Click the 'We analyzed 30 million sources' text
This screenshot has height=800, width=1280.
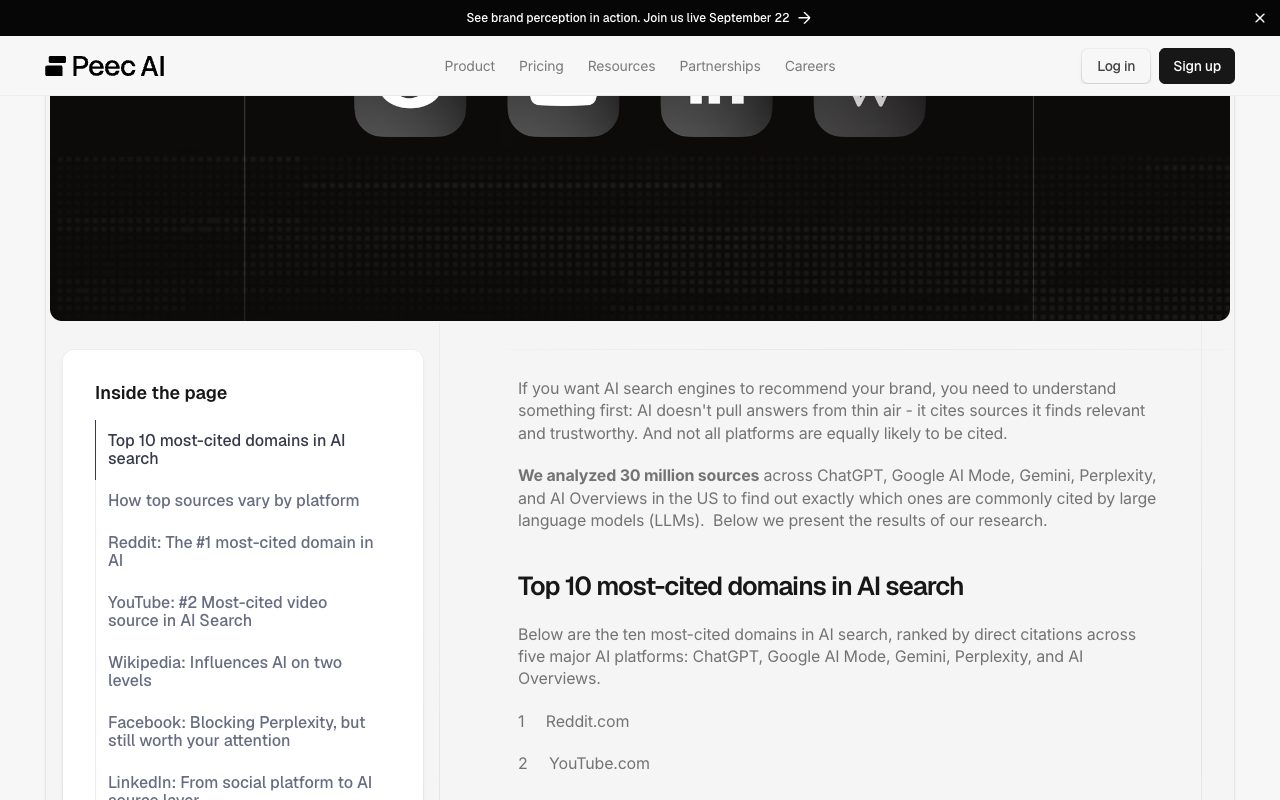tap(638, 475)
